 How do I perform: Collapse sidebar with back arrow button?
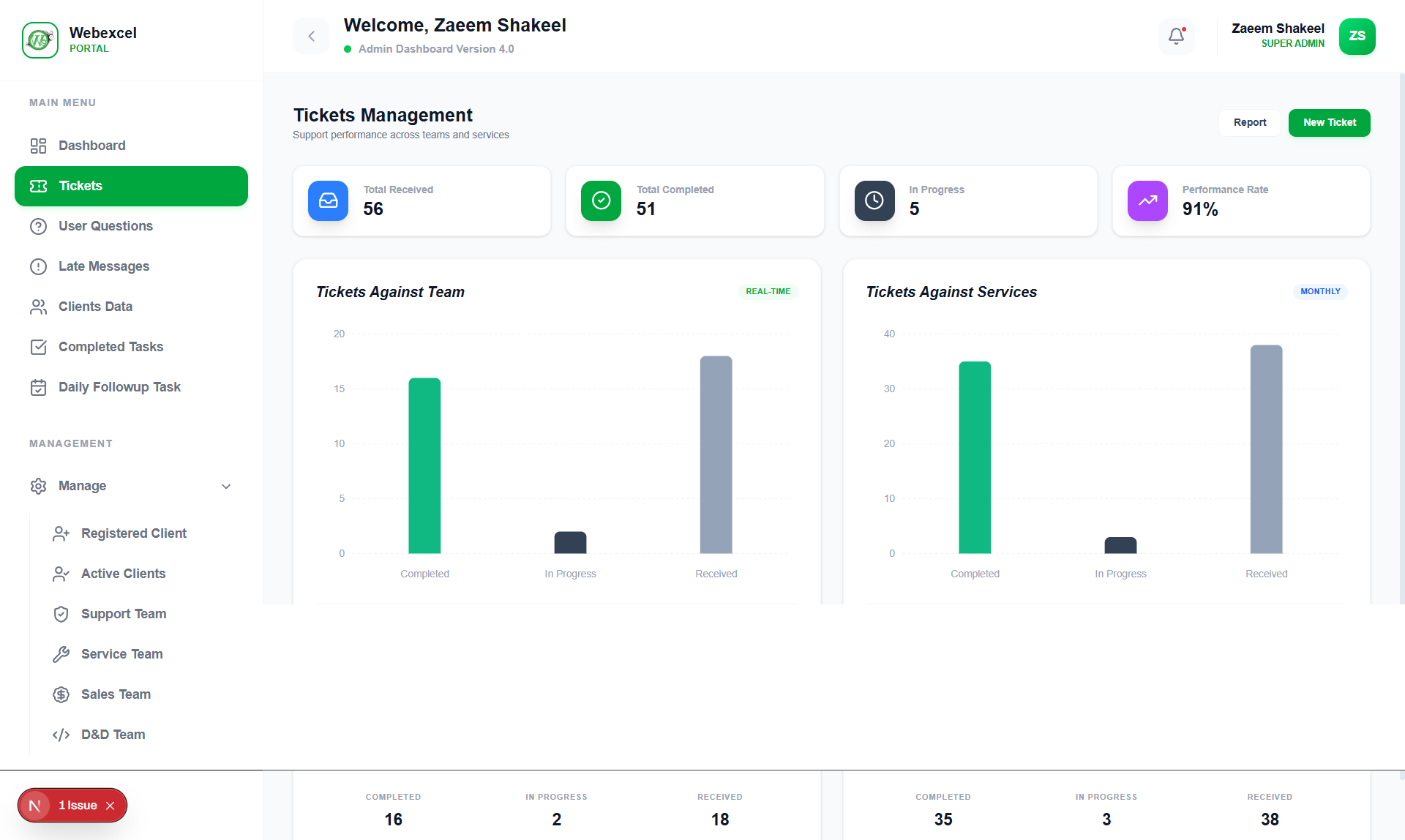pyautogui.click(x=311, y=36)
